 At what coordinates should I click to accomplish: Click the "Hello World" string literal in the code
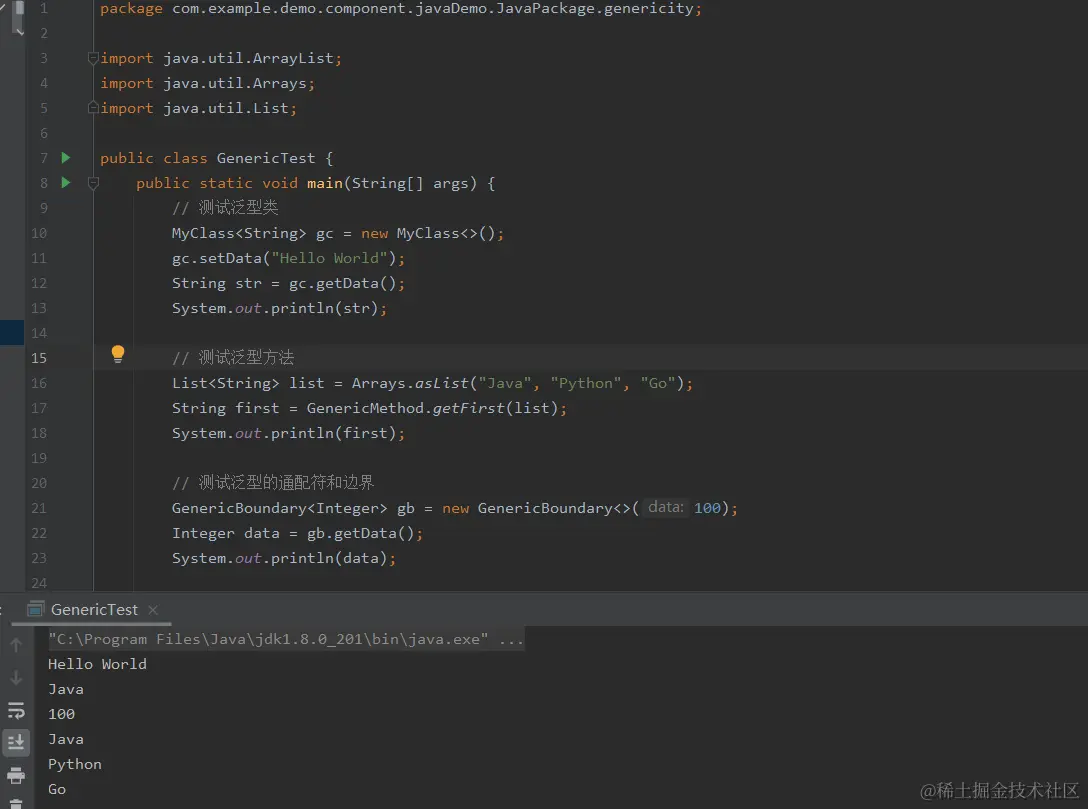(x=329, y=258)
